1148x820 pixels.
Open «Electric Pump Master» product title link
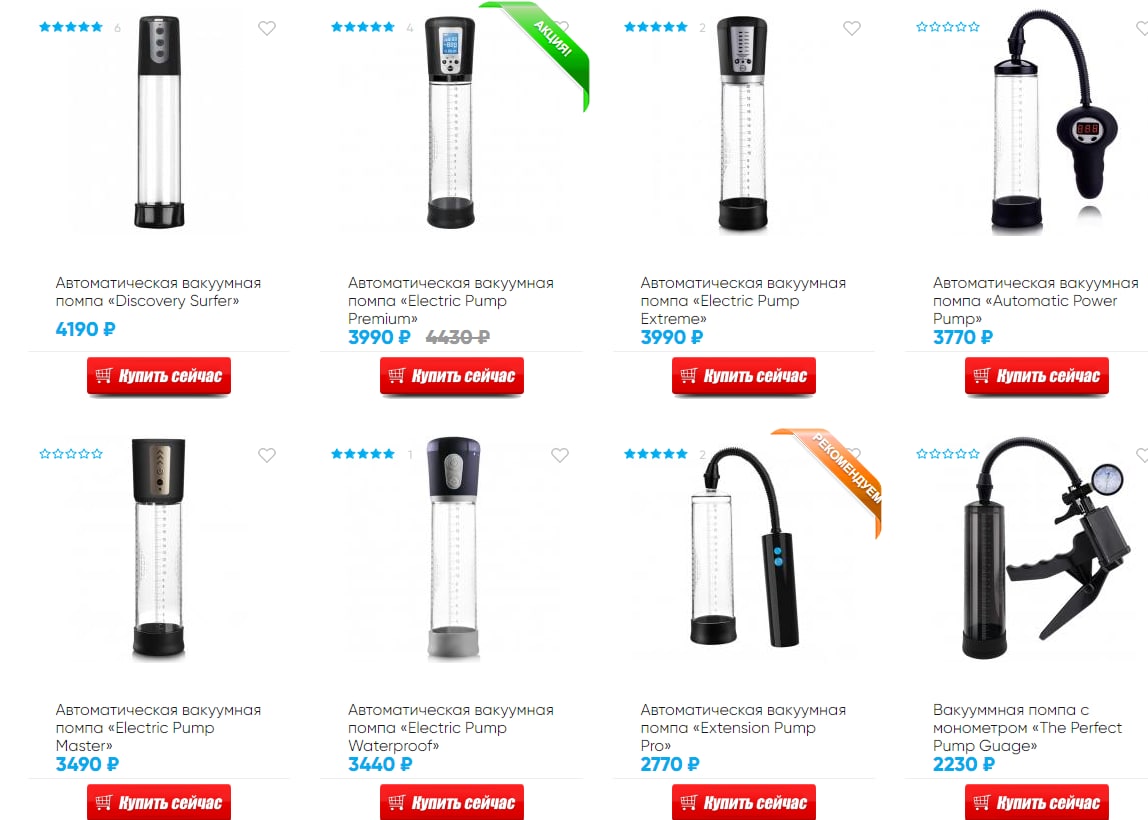coord(158,728)
